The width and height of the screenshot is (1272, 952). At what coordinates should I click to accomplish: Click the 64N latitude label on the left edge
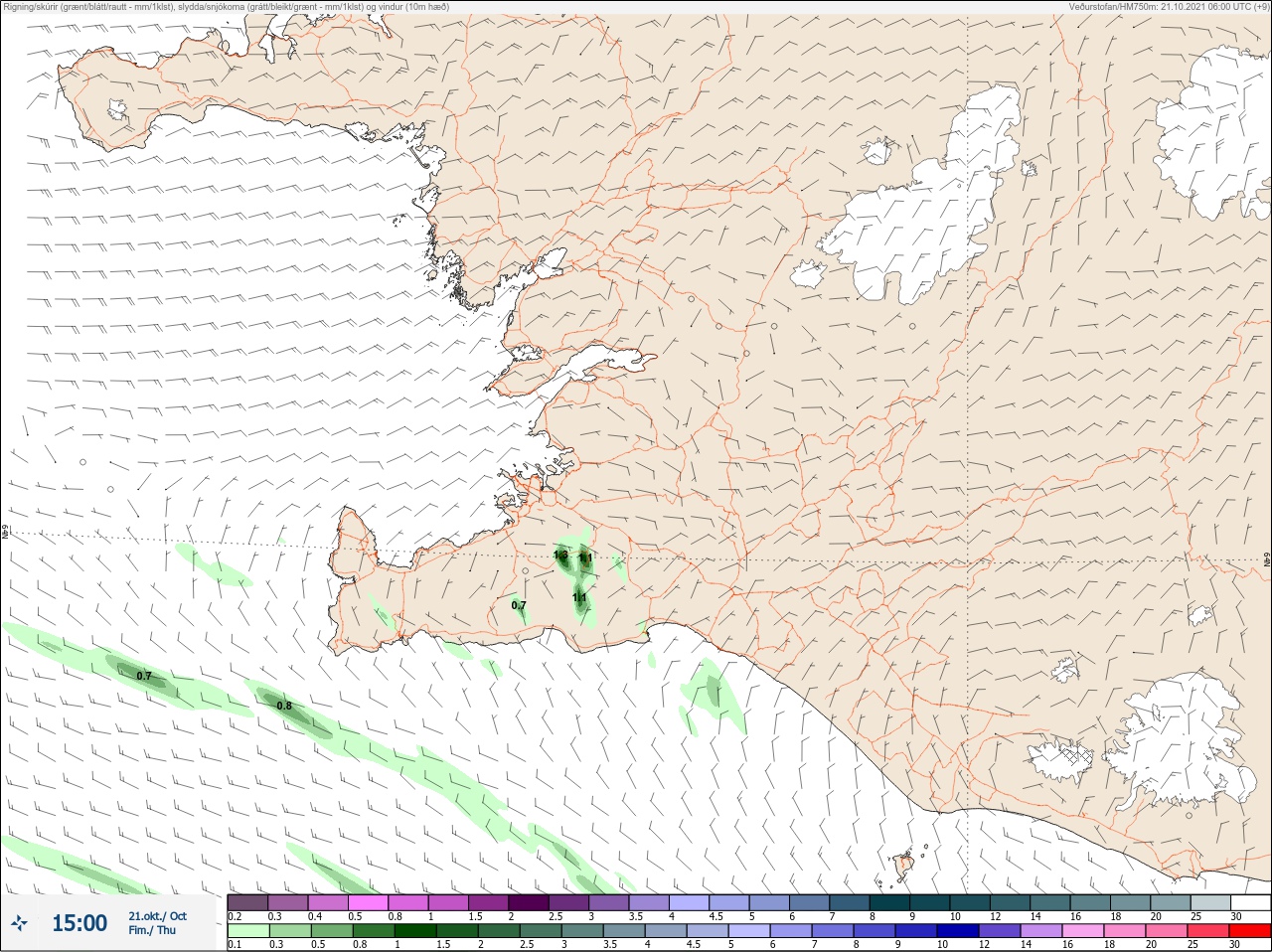[4, 533]
